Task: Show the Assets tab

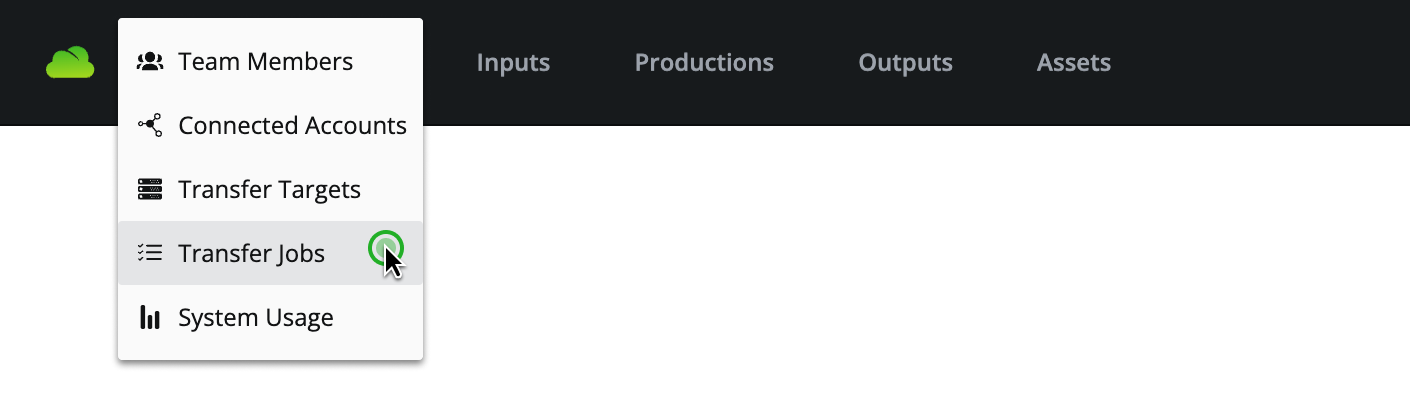Action: 1073,63
